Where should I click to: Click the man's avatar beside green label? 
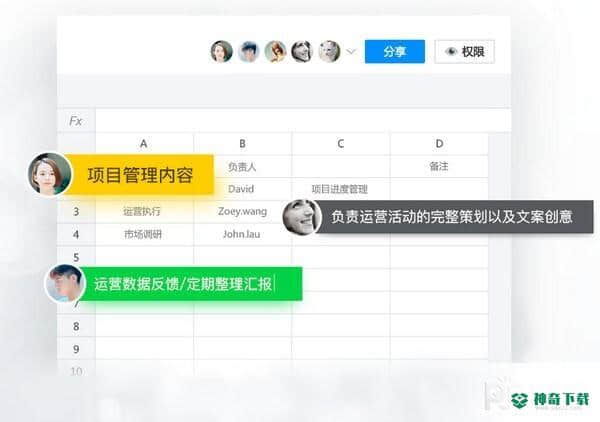pyautogui.click(x=65, y=284)
